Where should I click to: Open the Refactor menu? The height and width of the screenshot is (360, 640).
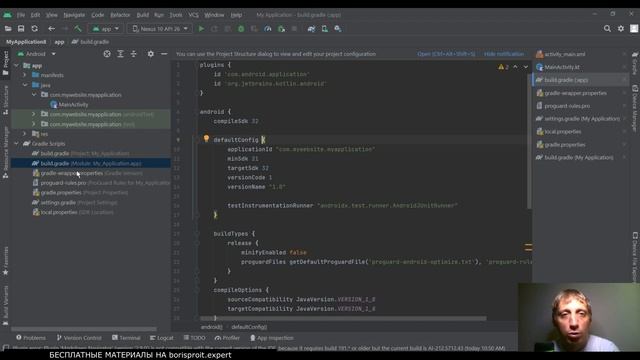coord(120,15)
